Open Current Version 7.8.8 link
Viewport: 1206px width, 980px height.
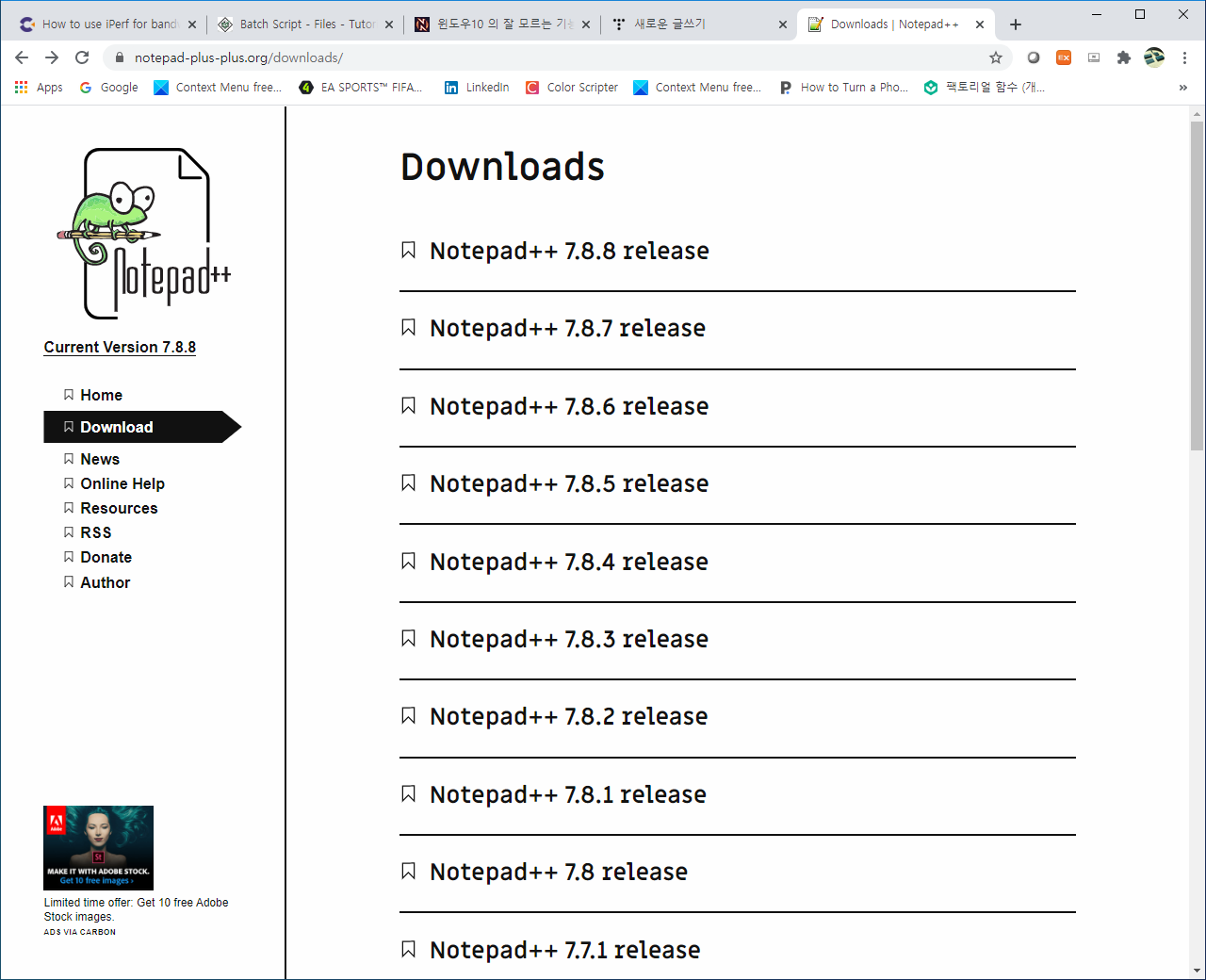(x=120, y=347)
